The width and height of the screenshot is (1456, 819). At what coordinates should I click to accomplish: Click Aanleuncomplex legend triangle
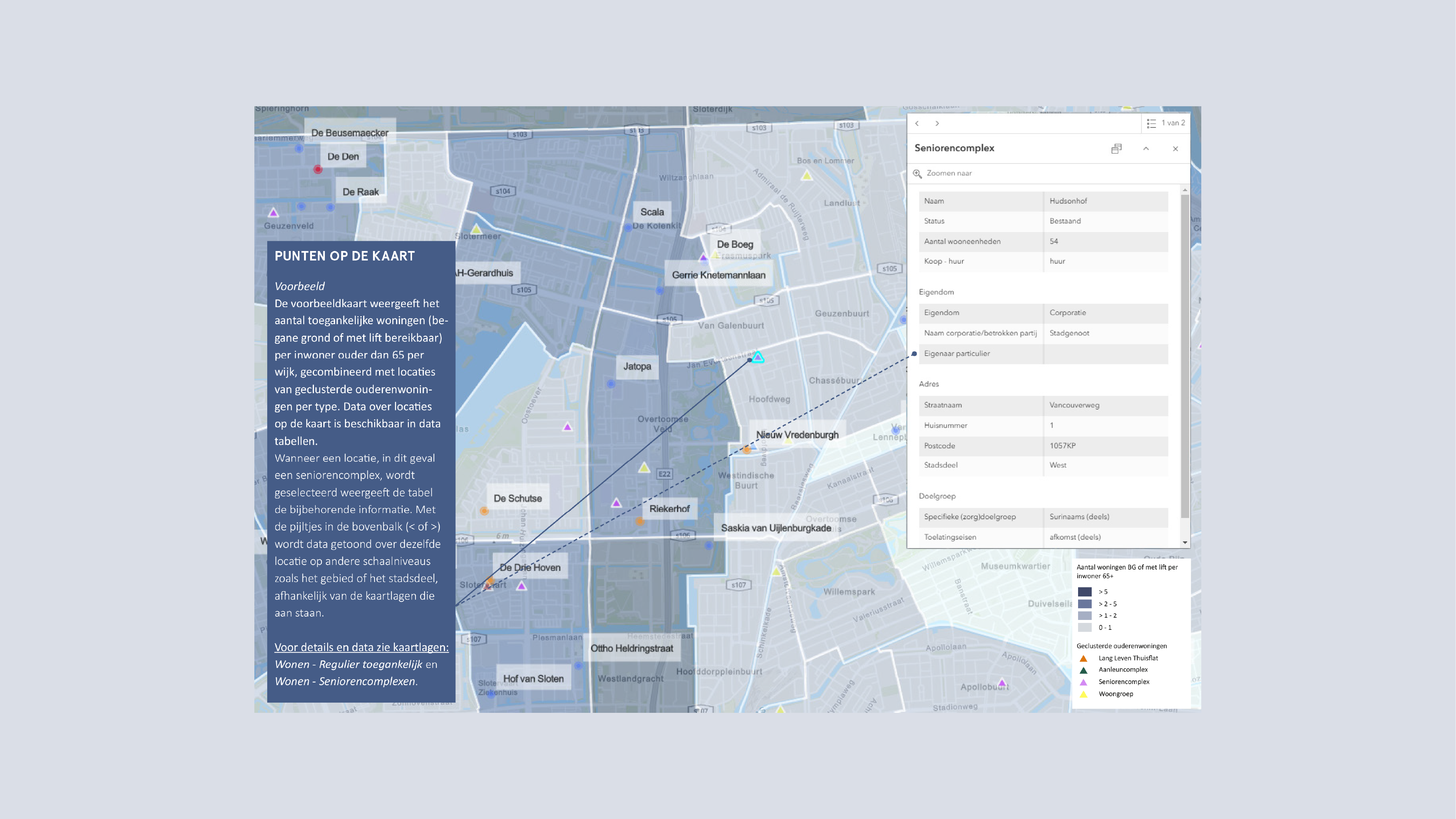pyautogui.click(x=1083, y=670)
